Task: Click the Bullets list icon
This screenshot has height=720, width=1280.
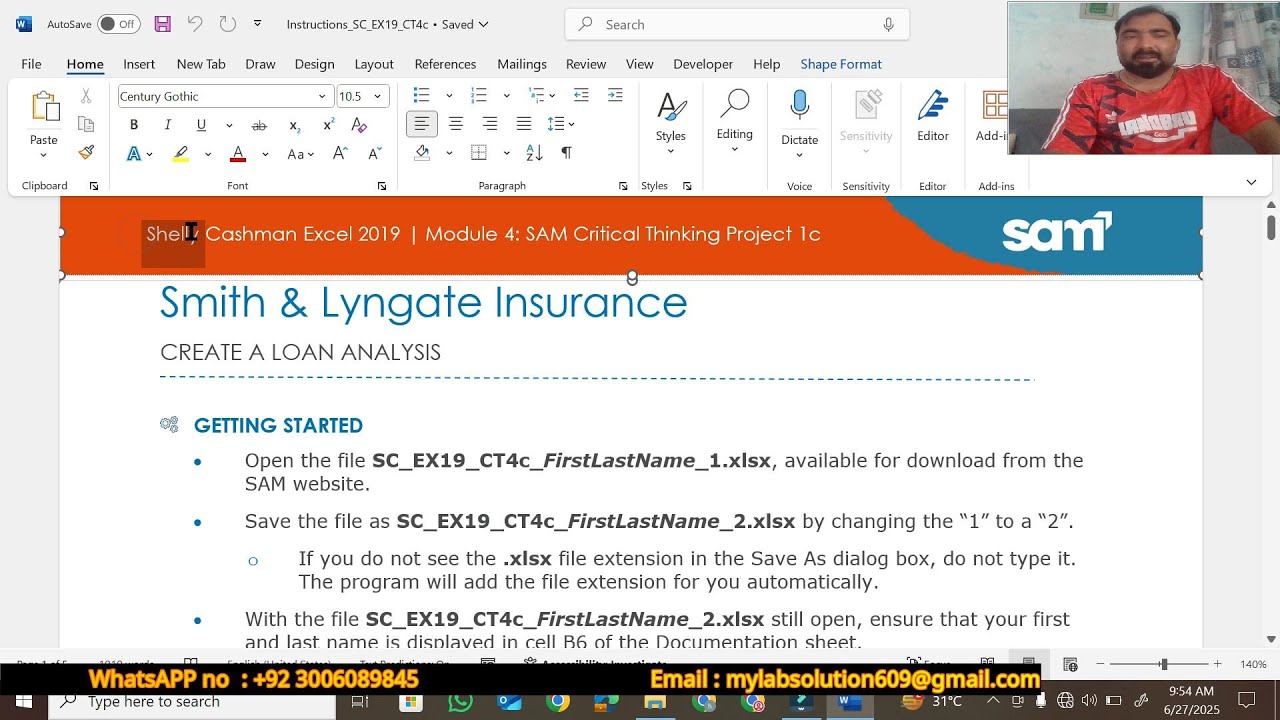Action: 422,95
